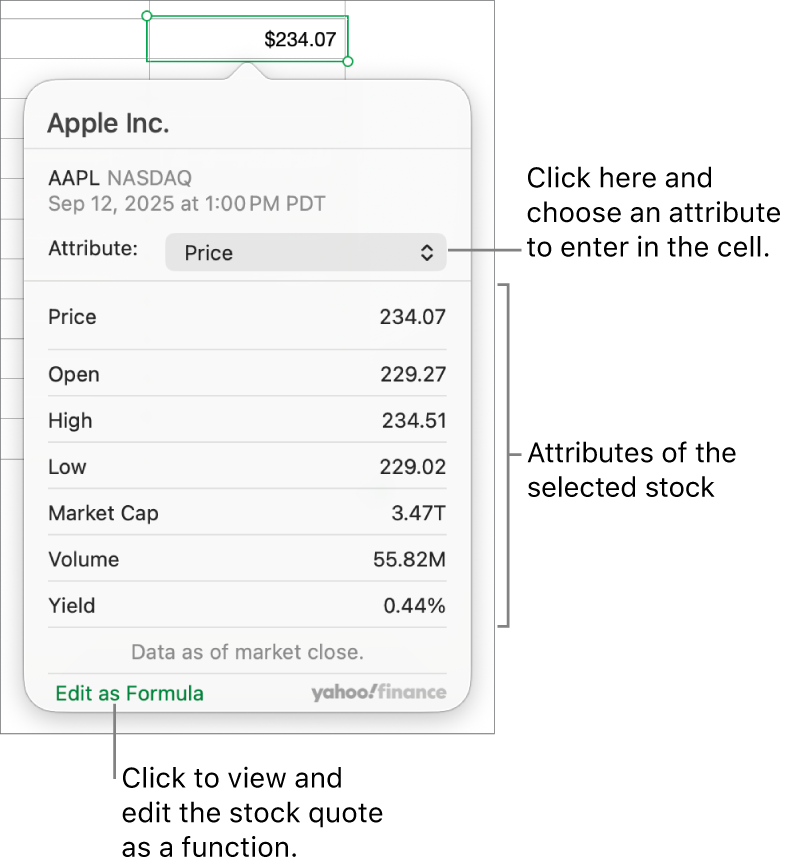Viewport: 790px width, 868px height.
Task: Select the cell displaying $234.07
Action: pos(246,38)
